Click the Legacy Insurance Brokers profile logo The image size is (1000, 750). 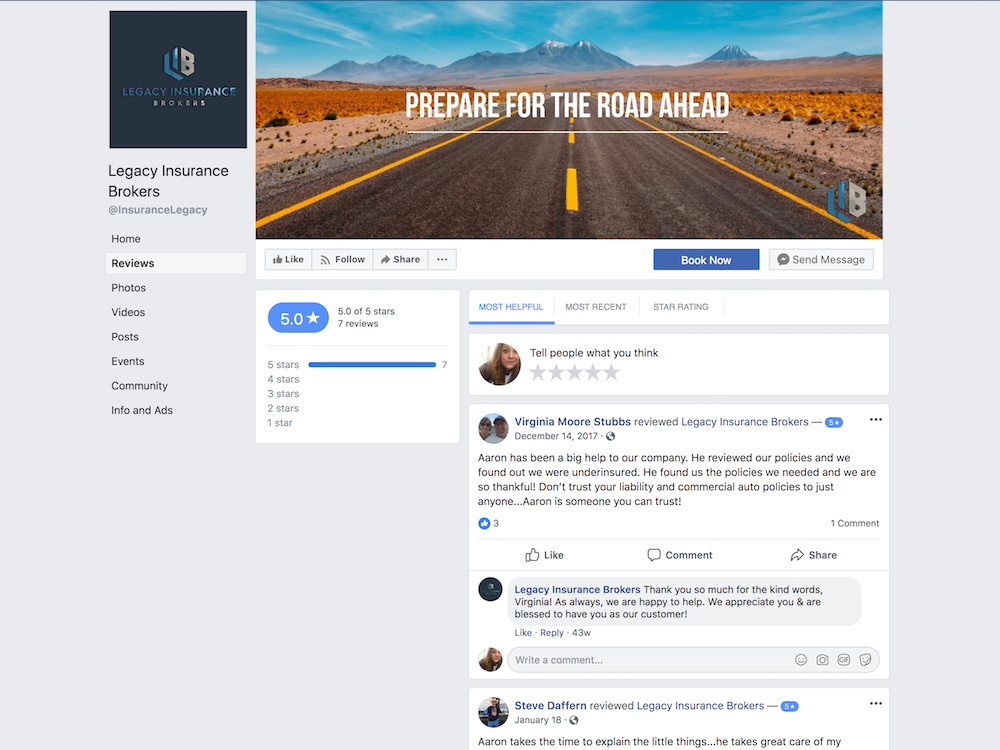tap(178, 79)
